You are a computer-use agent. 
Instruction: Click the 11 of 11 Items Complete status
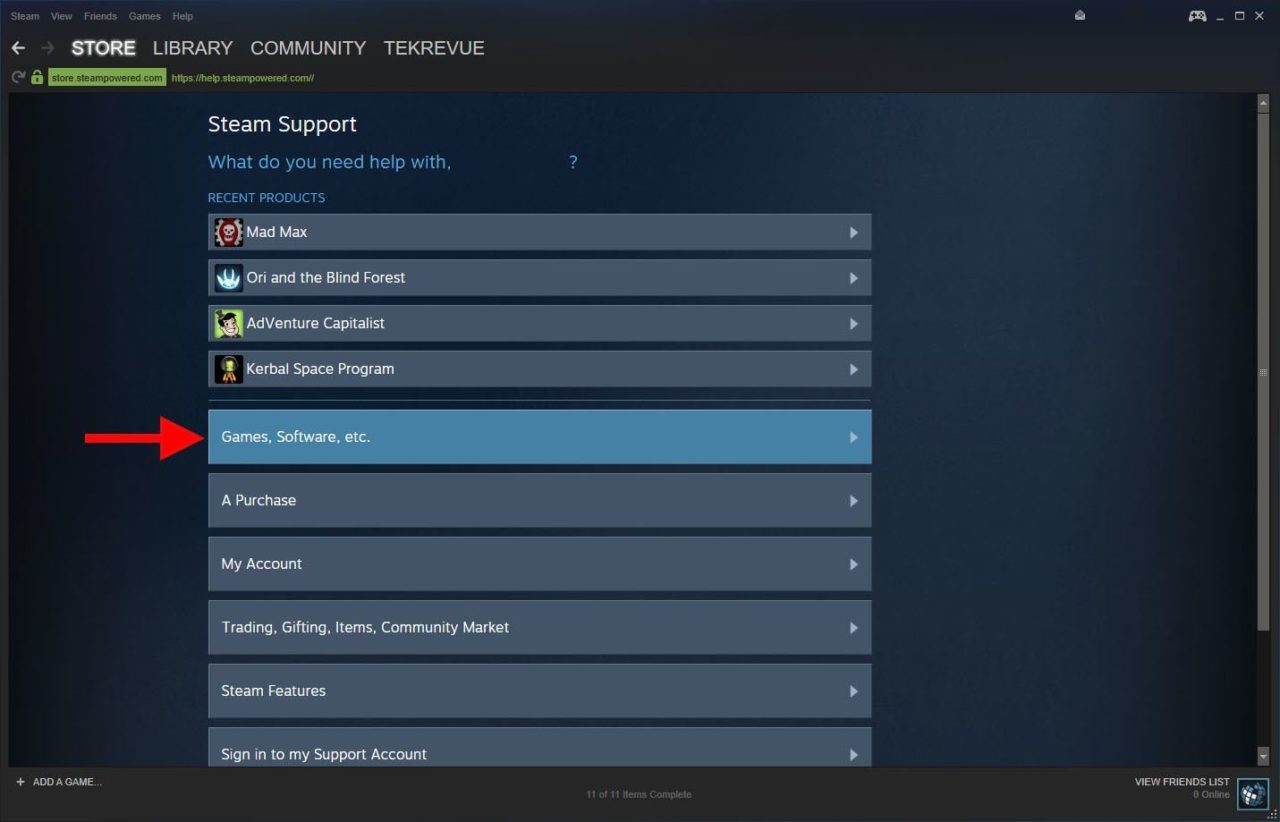tap(638, 795)
